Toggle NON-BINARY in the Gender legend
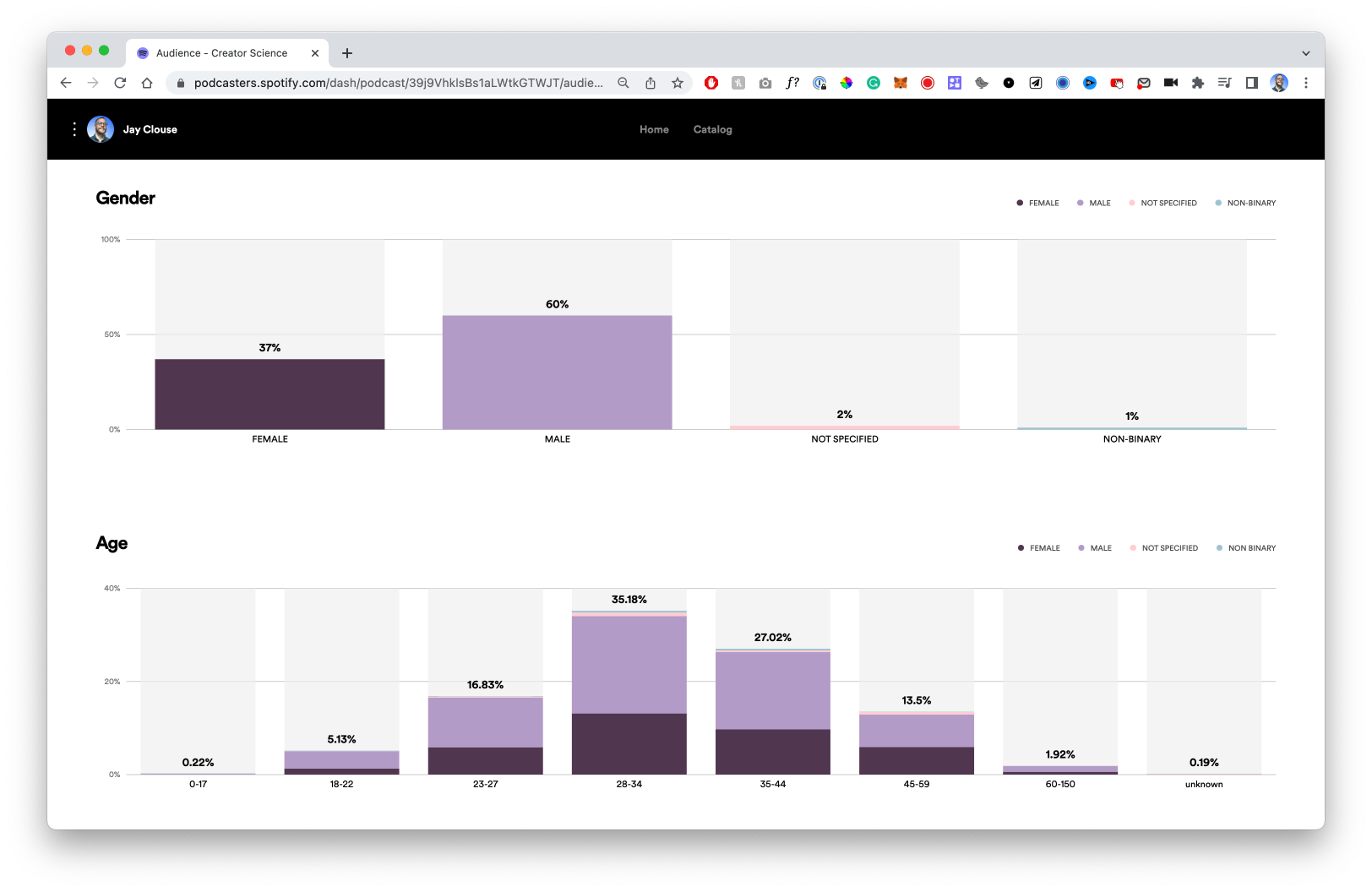 1245,204
